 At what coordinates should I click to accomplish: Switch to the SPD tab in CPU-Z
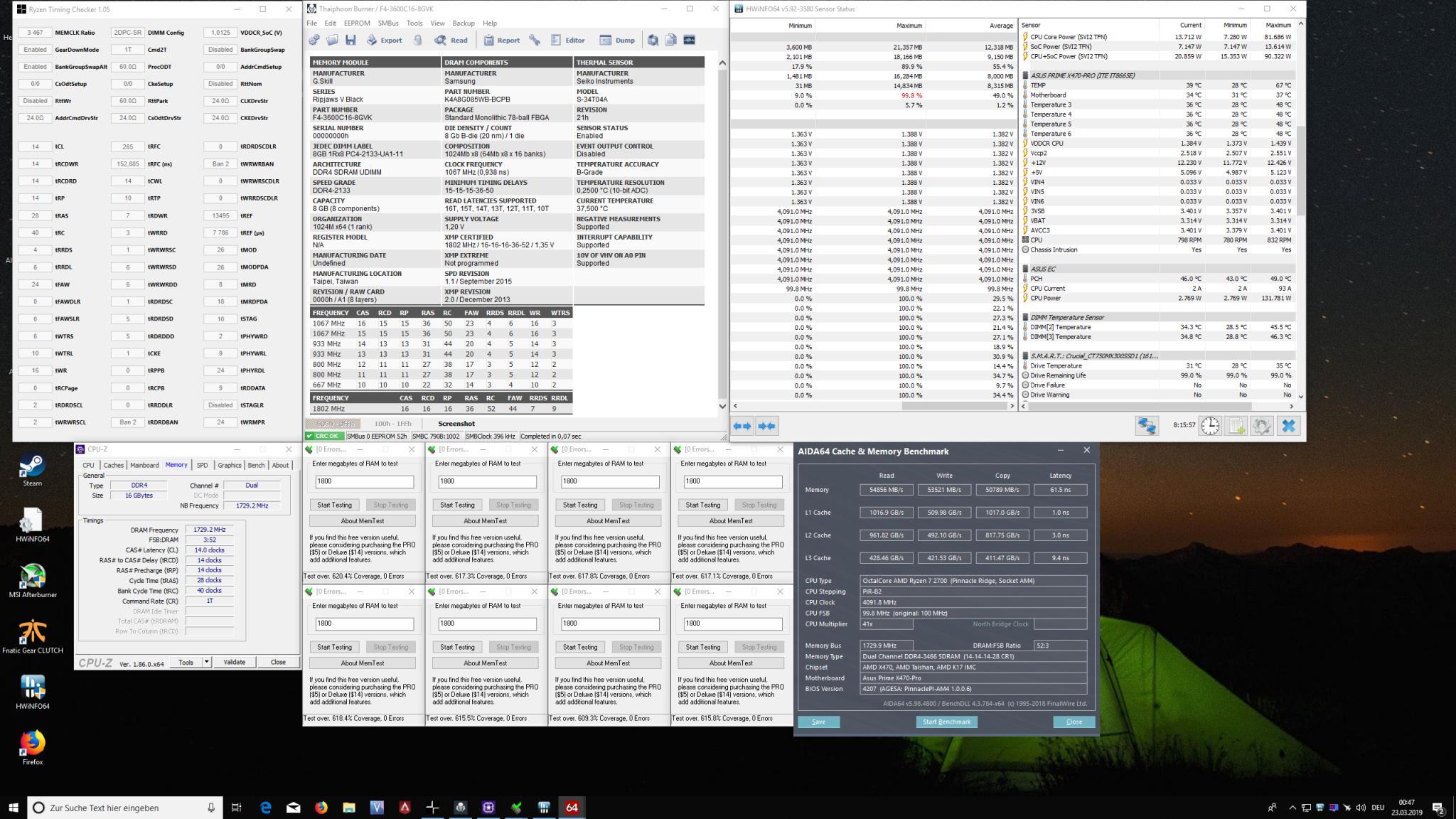[202, 465]
